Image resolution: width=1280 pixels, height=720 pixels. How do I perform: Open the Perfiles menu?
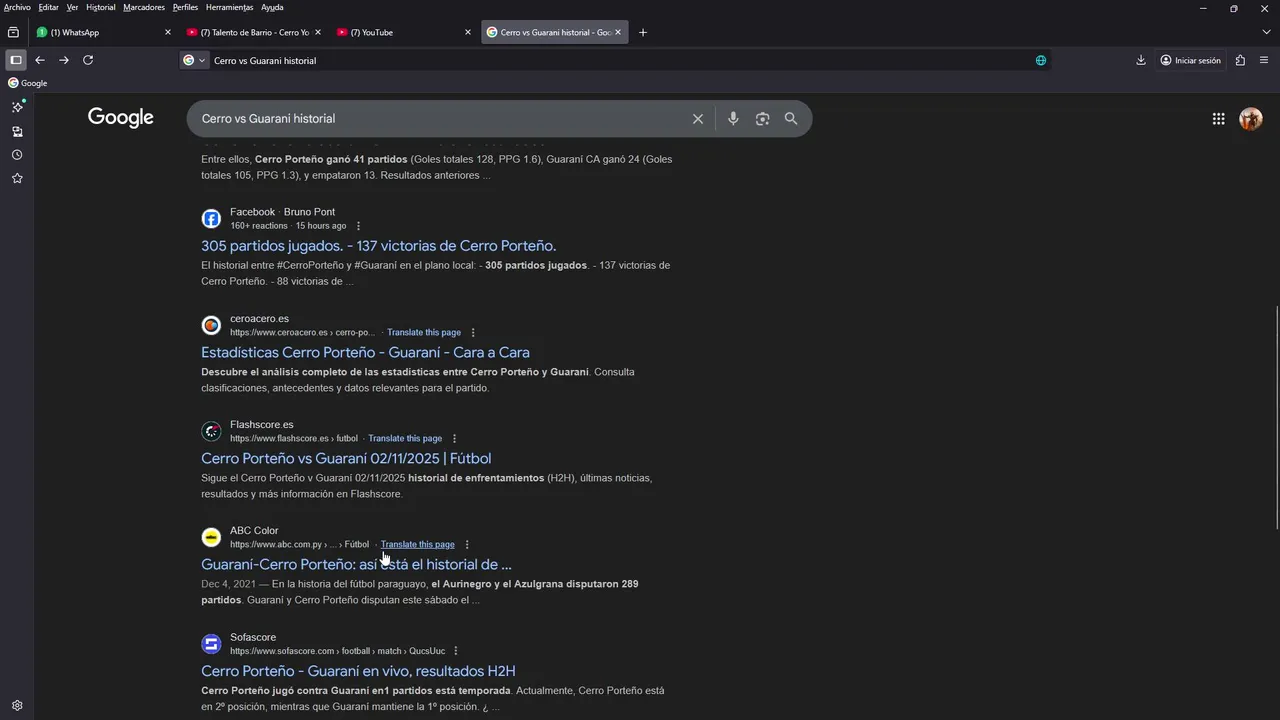point(185,7)
